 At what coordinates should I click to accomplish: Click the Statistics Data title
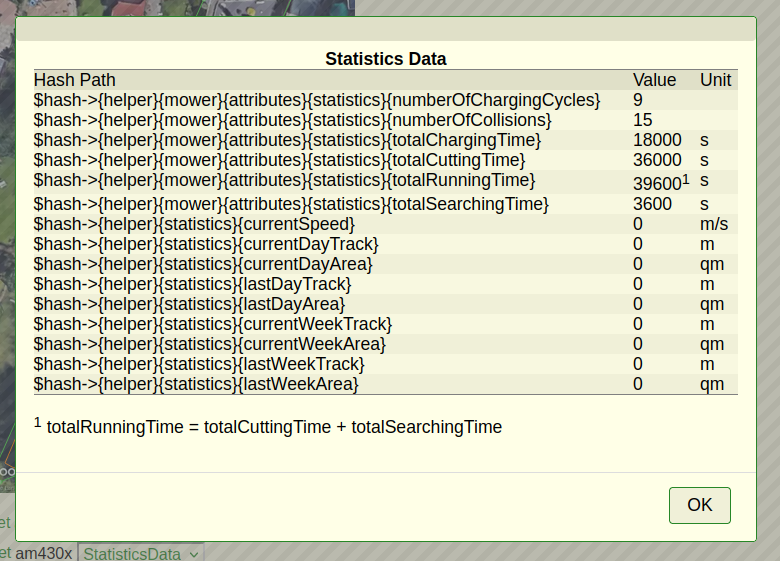click(386, 59)
